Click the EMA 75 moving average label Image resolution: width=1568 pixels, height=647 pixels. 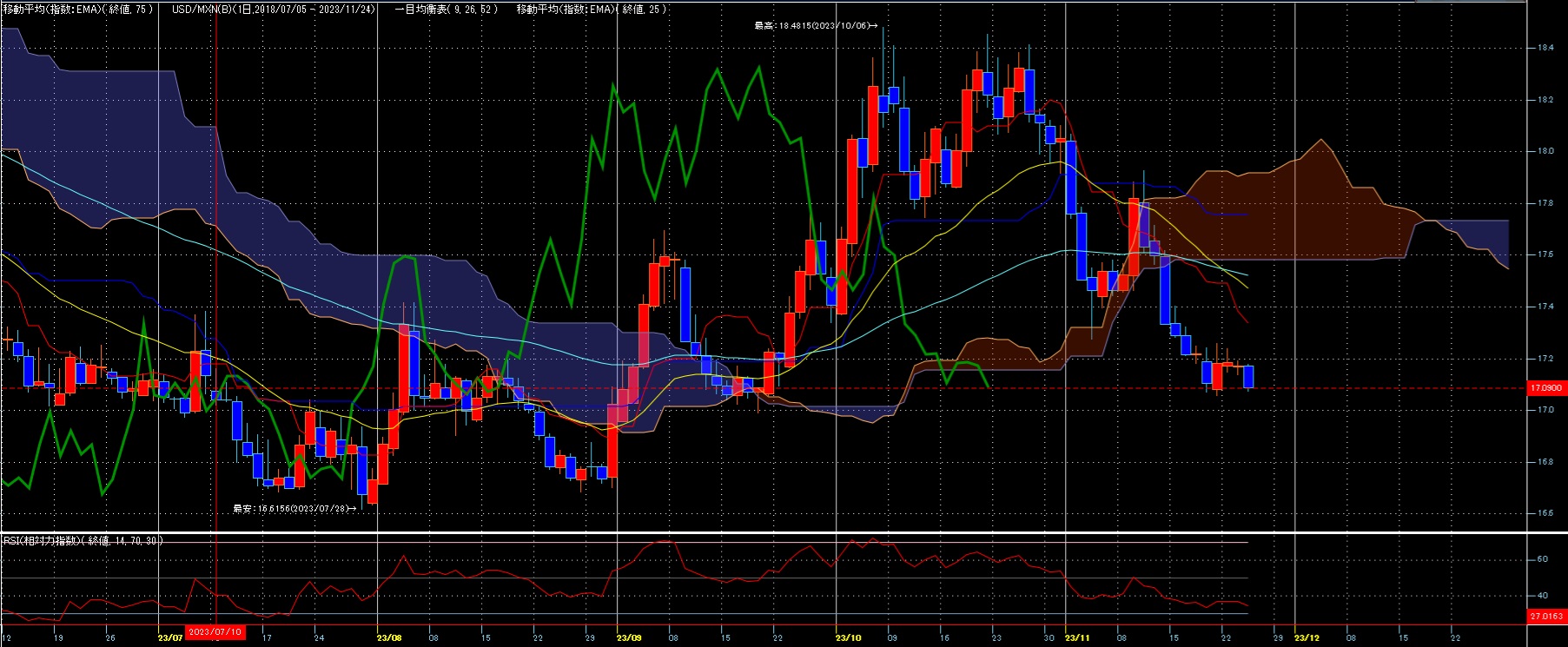point(78,9)
